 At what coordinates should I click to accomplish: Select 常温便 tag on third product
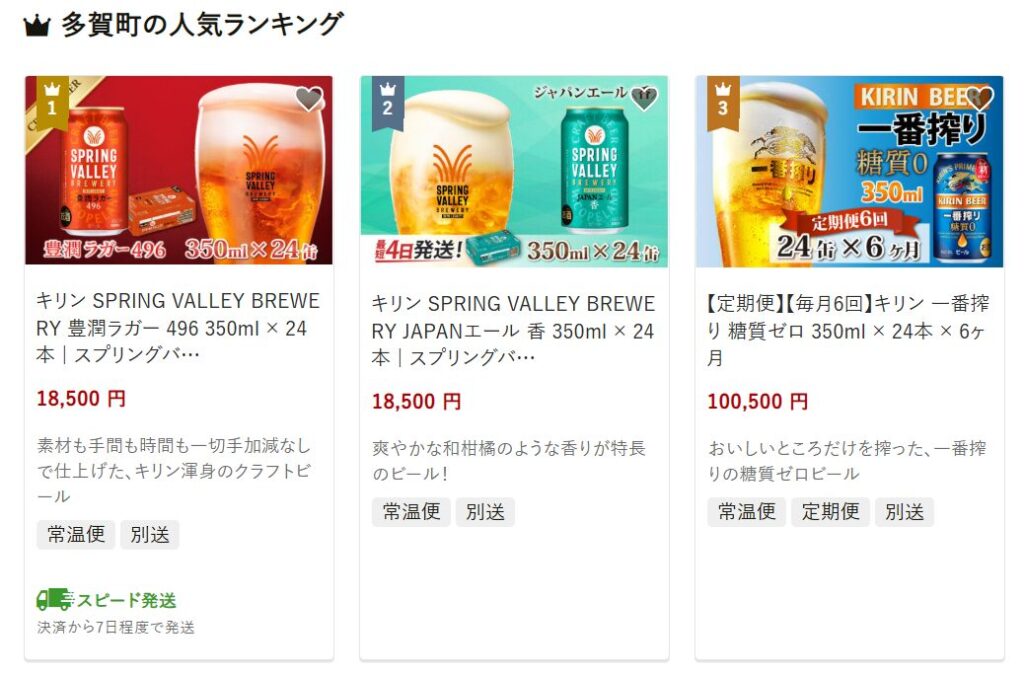746,511
